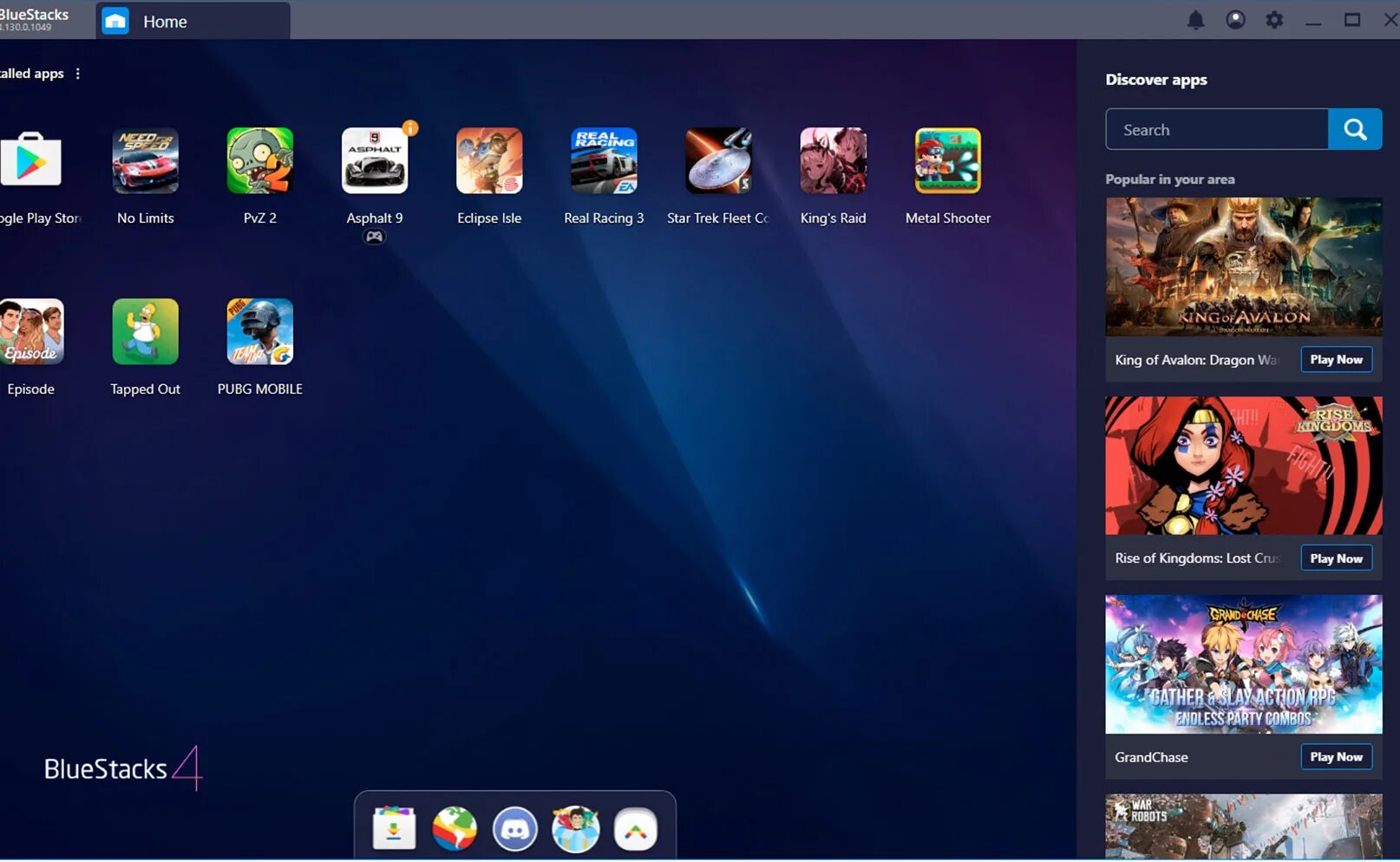Click the gamepad icon below Asphalt 9
This screenshot has width=1400, height=862.
click(x=374, y=237)
